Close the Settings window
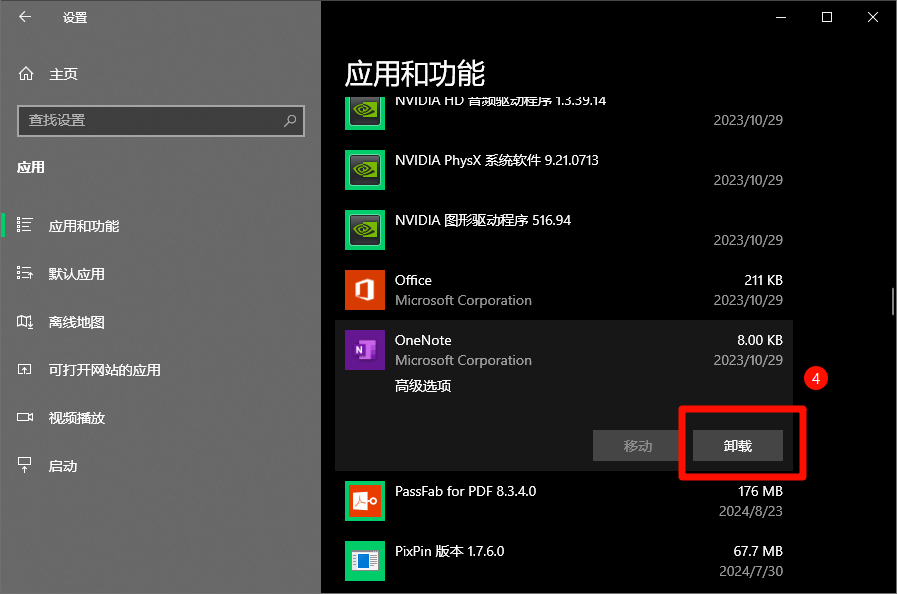The image size is (897, 594). click(x=873, y=17)
